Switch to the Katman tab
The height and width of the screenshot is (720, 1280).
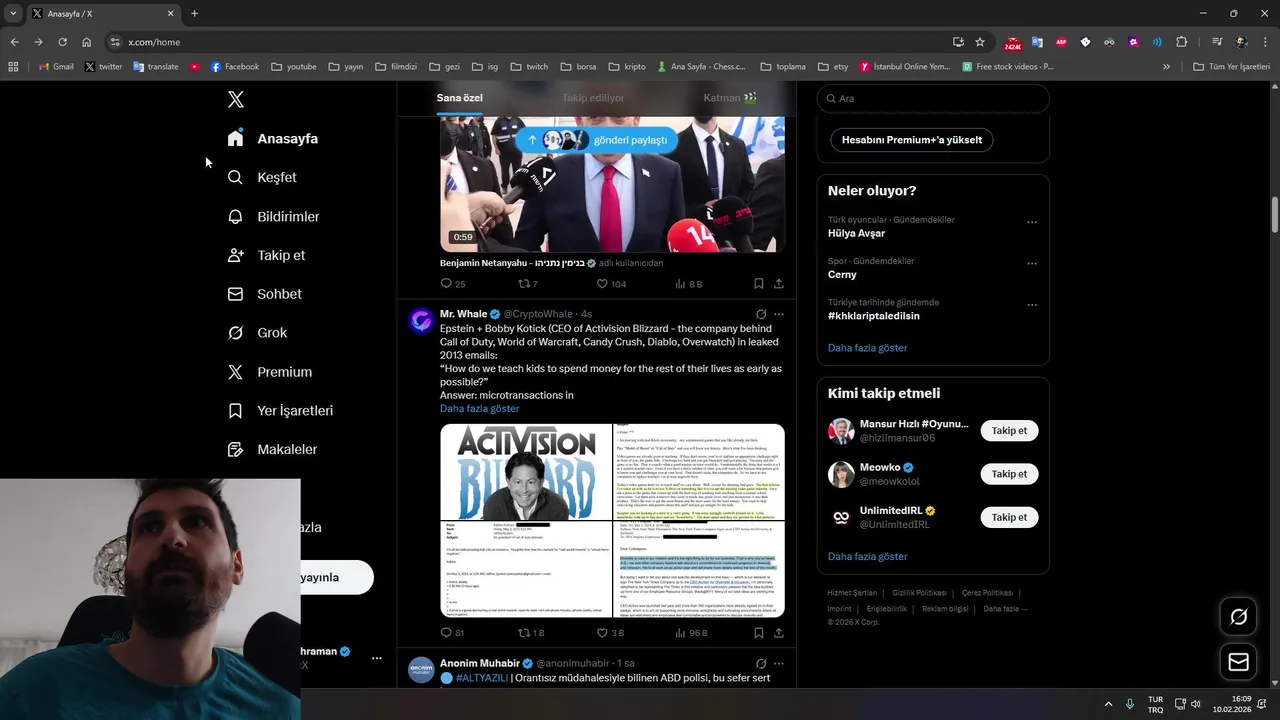coord(730,98)
